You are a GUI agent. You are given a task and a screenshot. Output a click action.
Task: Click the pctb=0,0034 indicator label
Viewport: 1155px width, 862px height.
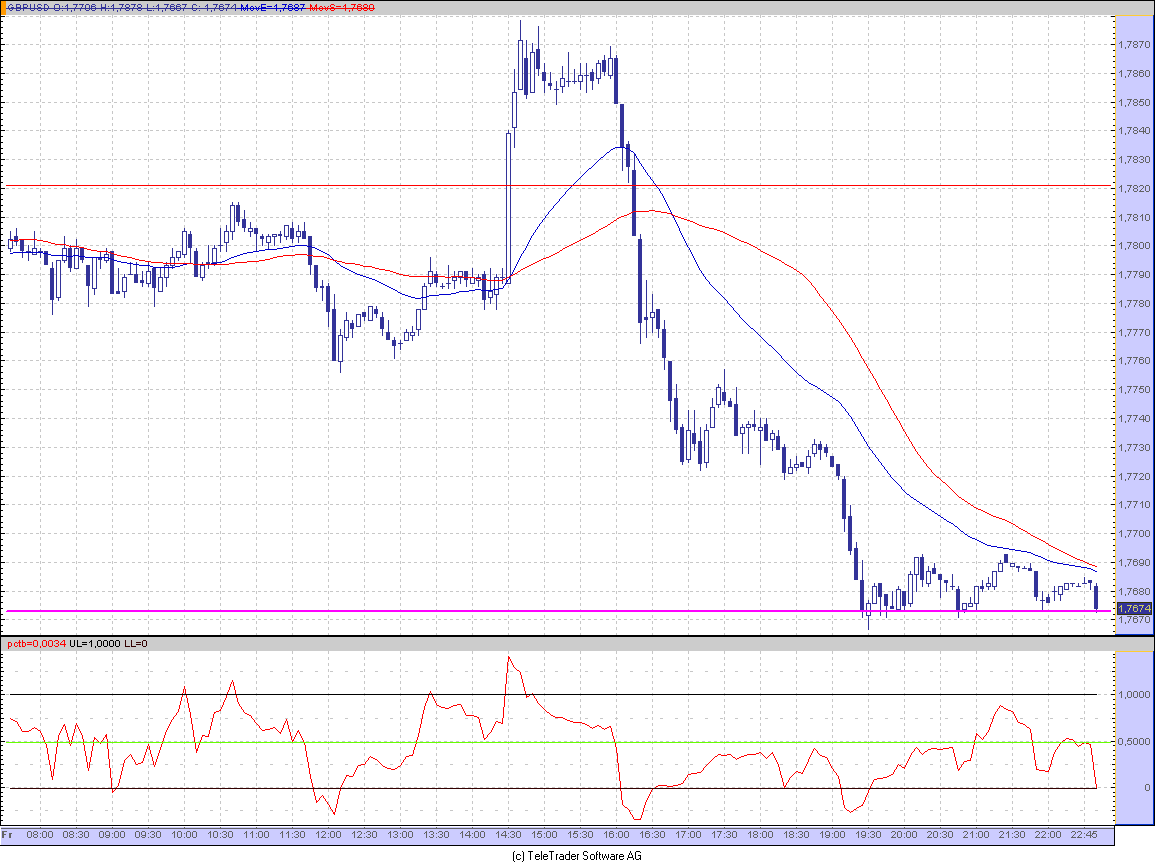37,643
